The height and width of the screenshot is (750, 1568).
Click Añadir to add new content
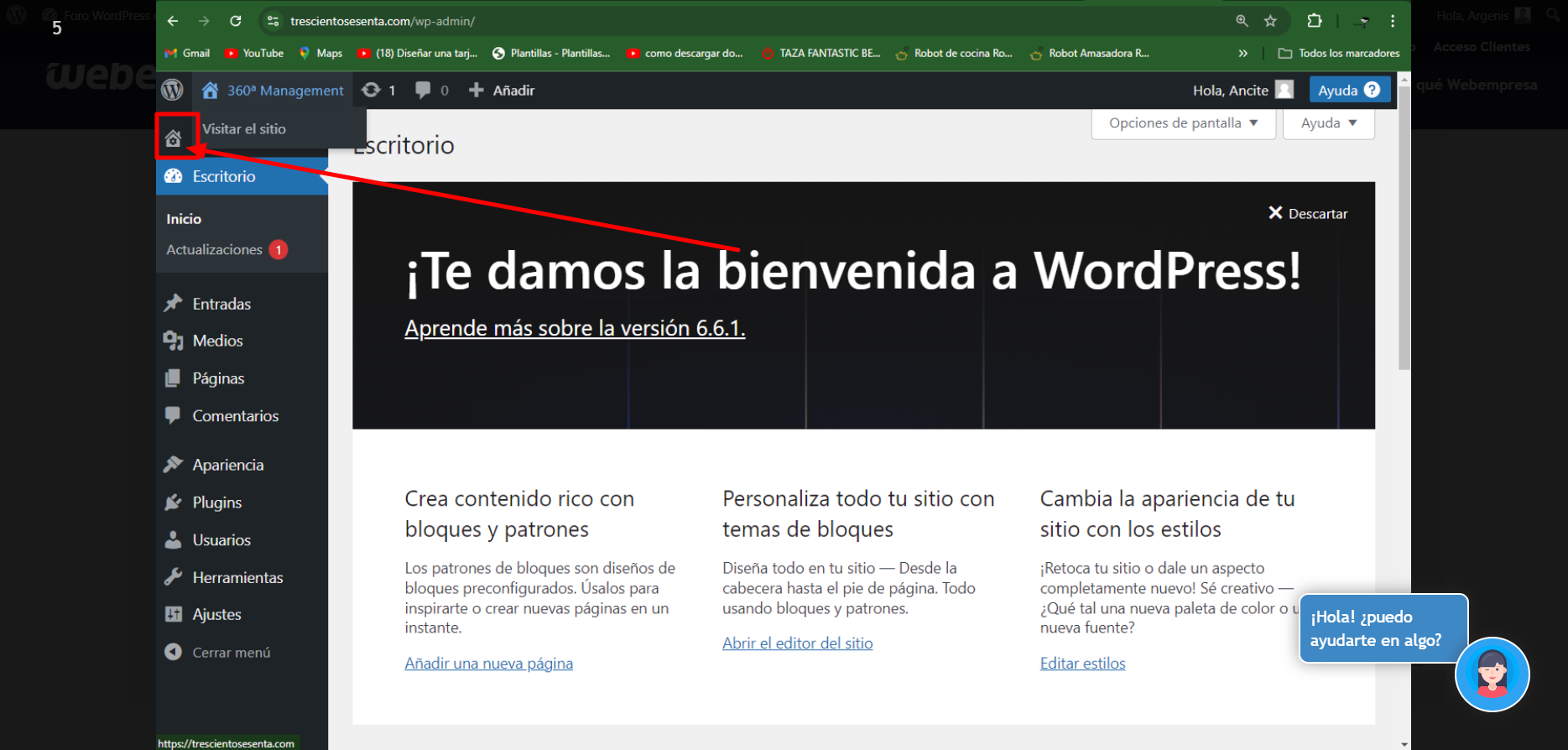pyautogui.click(x=501, y=90)
